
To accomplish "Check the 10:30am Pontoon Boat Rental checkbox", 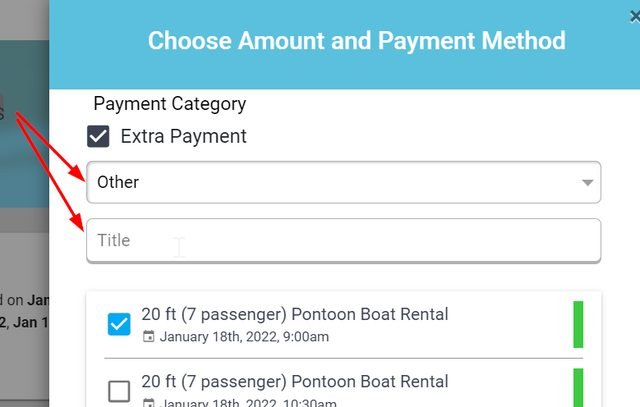I will pyautogui.click(x=119, y=391).
